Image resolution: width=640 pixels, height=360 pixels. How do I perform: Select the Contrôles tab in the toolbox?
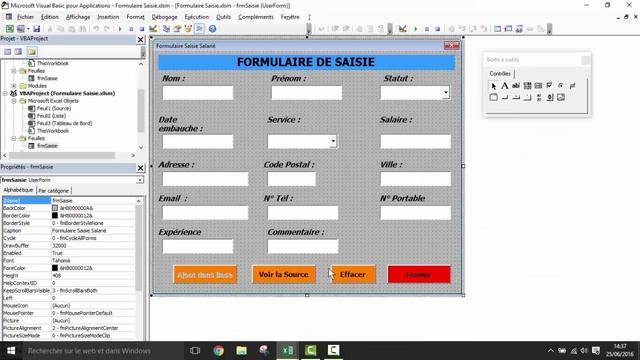pos(500,73)
